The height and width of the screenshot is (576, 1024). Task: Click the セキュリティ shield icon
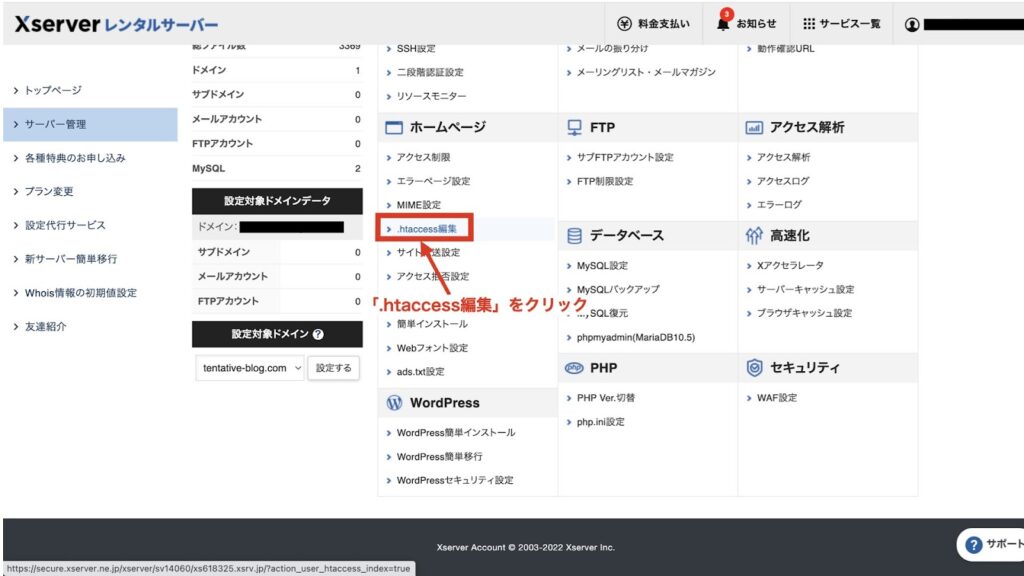[754, 368]
